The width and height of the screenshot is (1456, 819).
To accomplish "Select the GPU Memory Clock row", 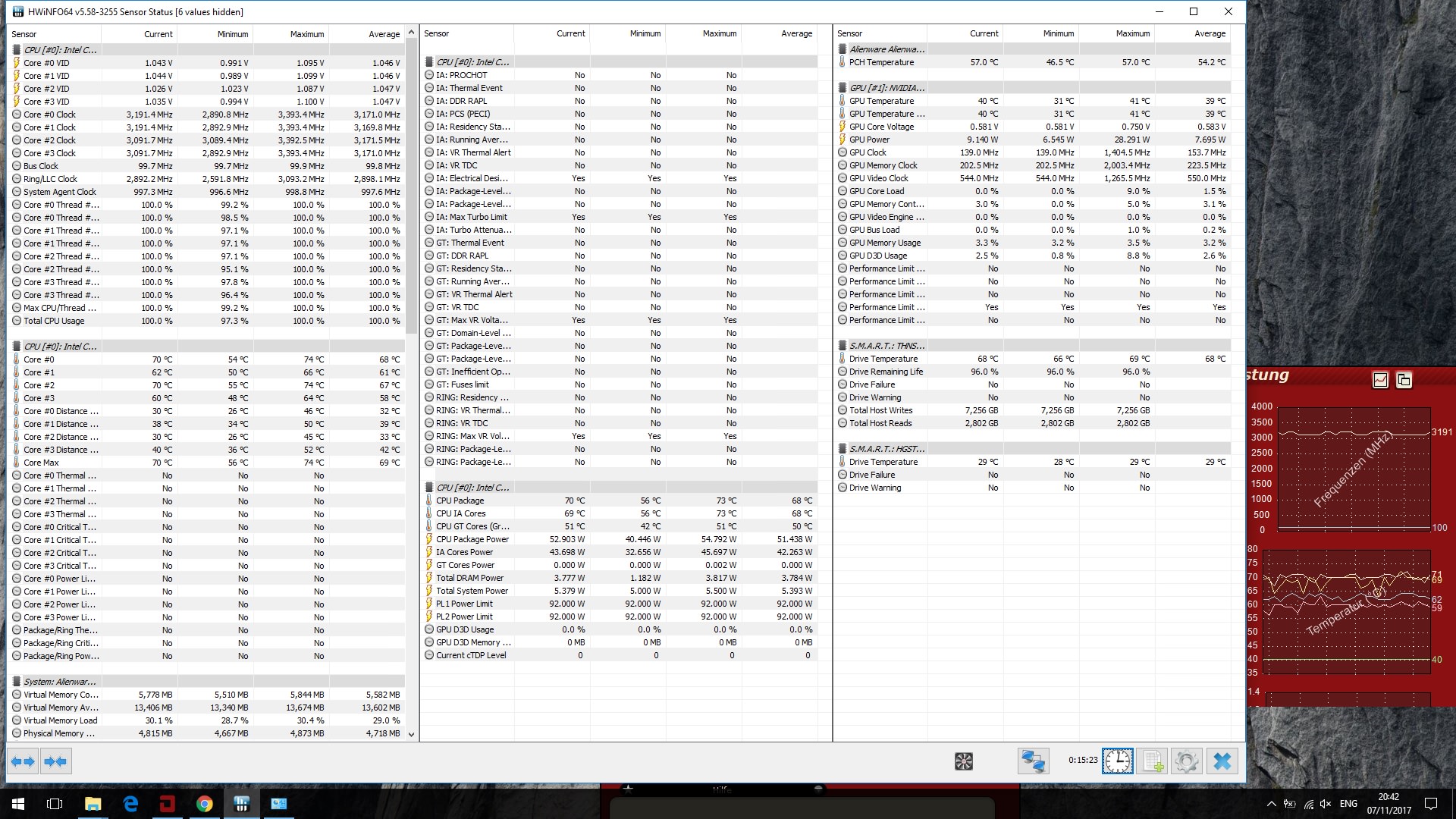I will coord(1033,165).
